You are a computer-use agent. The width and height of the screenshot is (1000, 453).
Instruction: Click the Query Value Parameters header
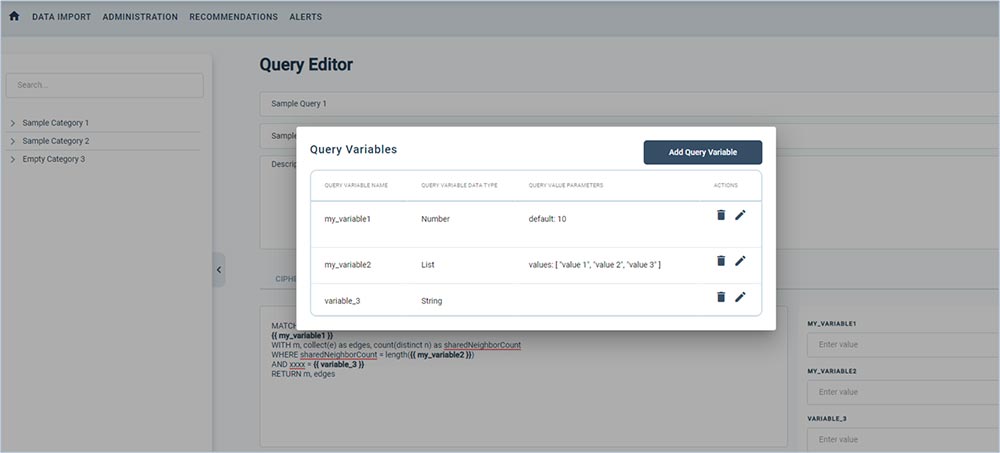pyautogui.click(x=566, y=186)
